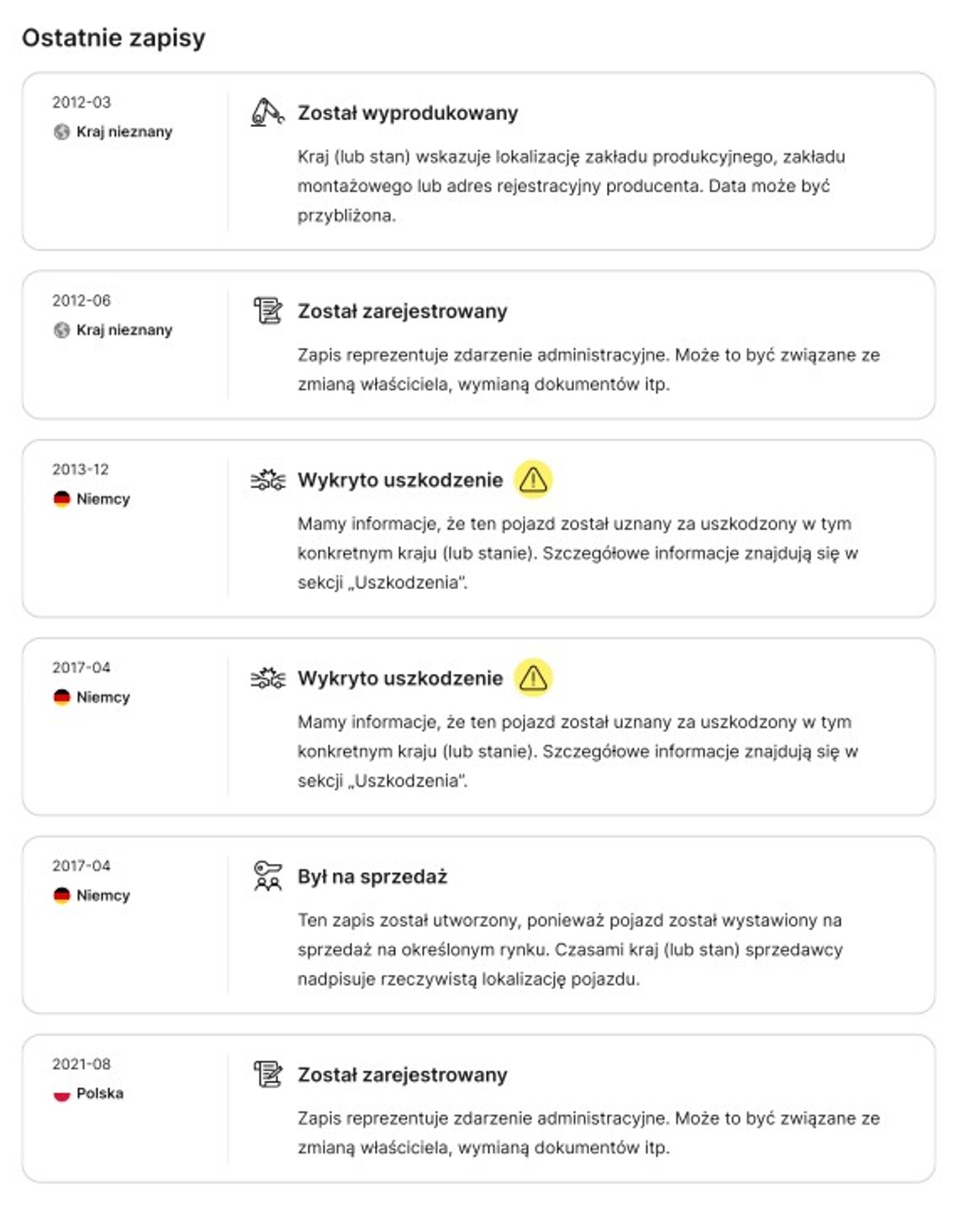Image resolution: width=955 pixels, height=1232 pixels.
Task: Click the yellow warning triangle near 'Wykryto uszkodzenie' 2013-12
Action: [x=531, y=480]
